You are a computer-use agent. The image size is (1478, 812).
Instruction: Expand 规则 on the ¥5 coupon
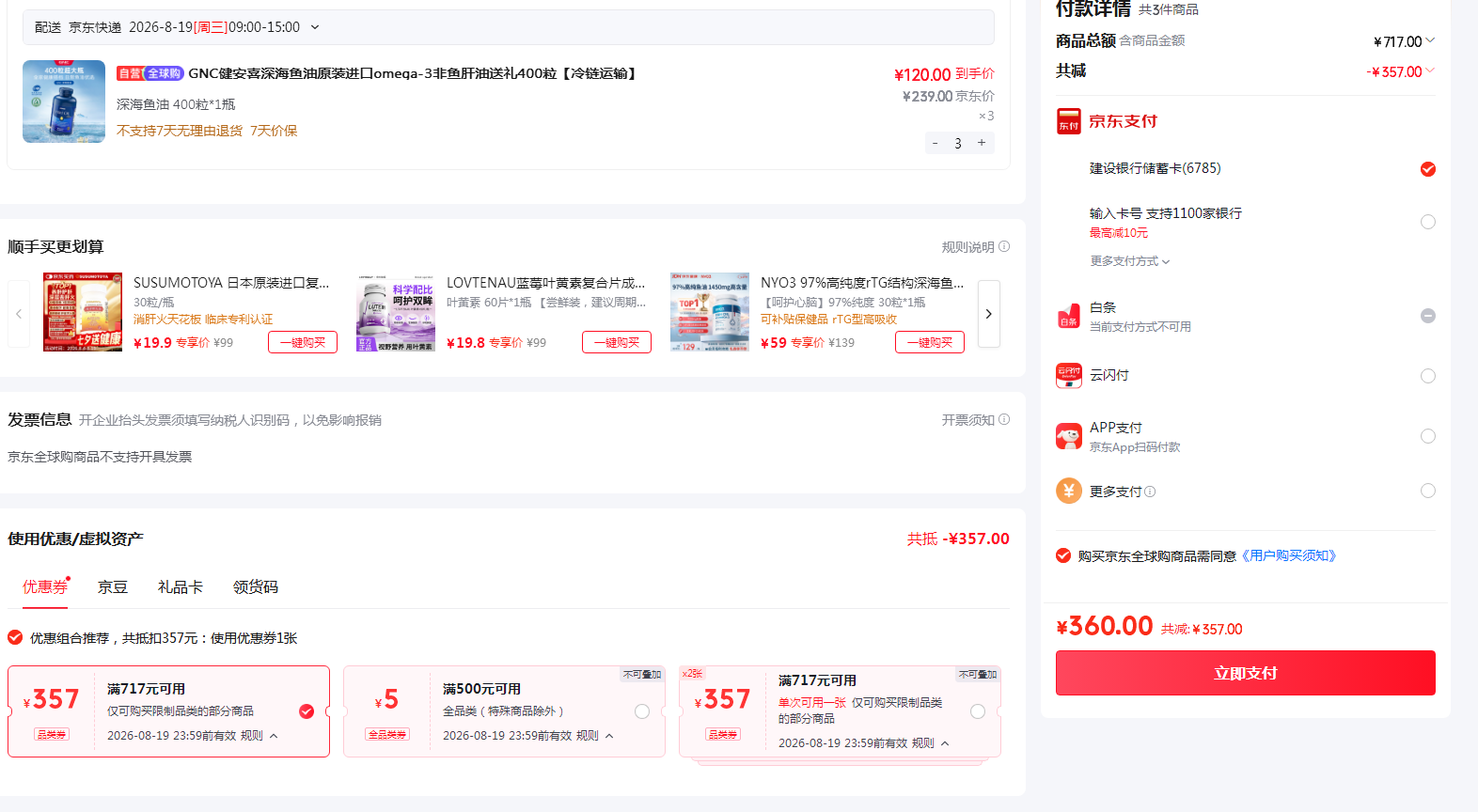(x=595, y=736)
